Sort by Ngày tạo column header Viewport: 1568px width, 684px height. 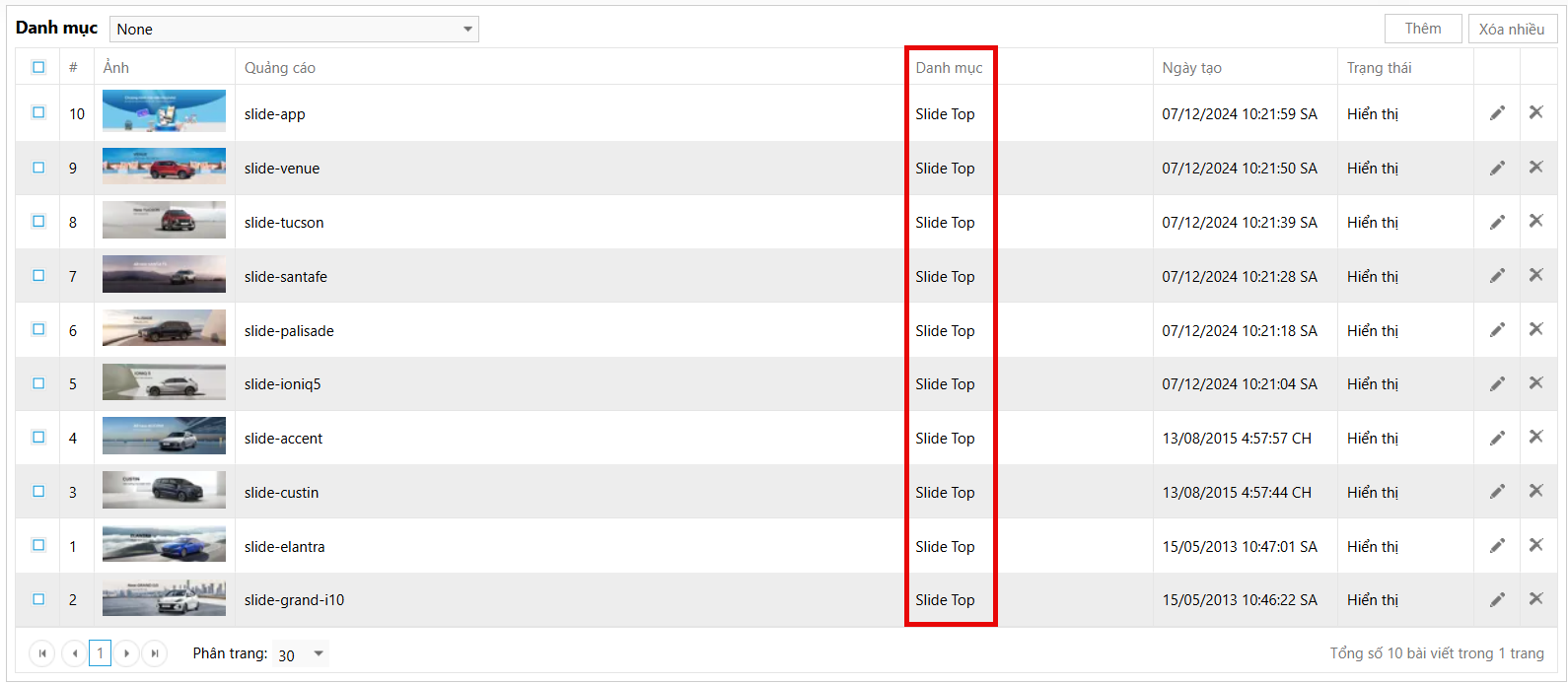click(x=1191, y=68)
